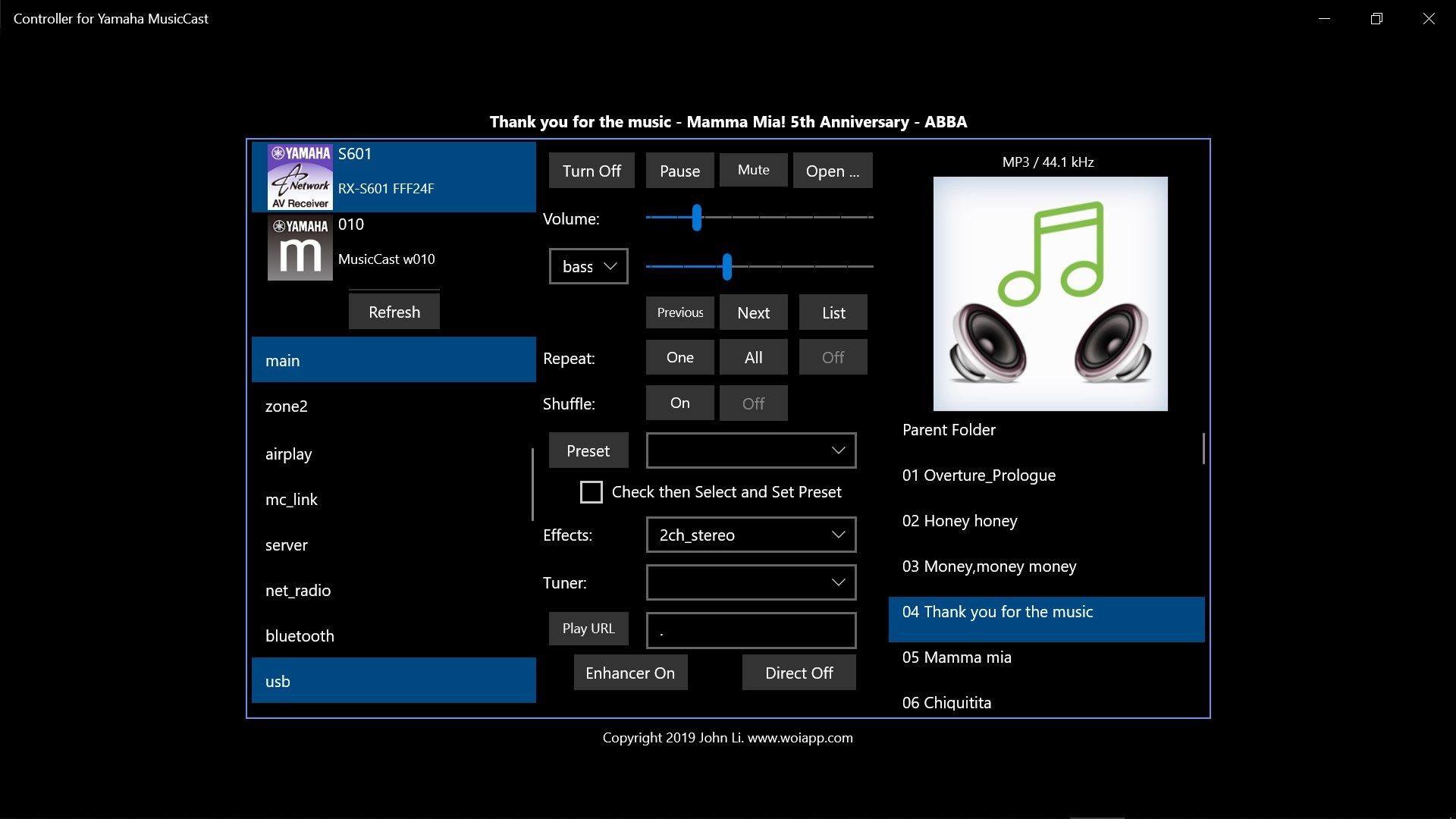Check the Select and Set Preset checkbox

click(590, 492)
